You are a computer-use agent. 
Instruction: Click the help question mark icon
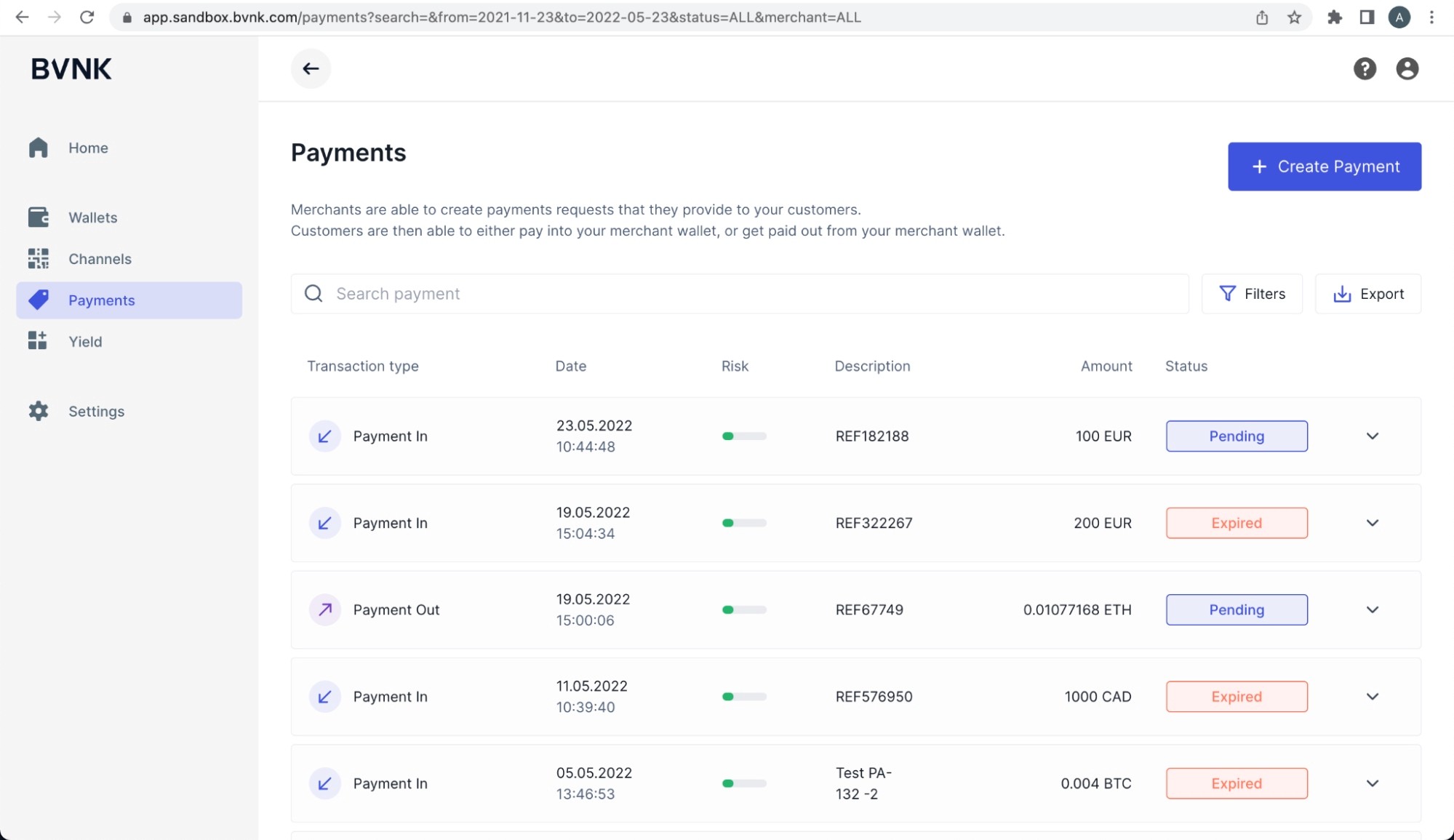(1365, 68)
